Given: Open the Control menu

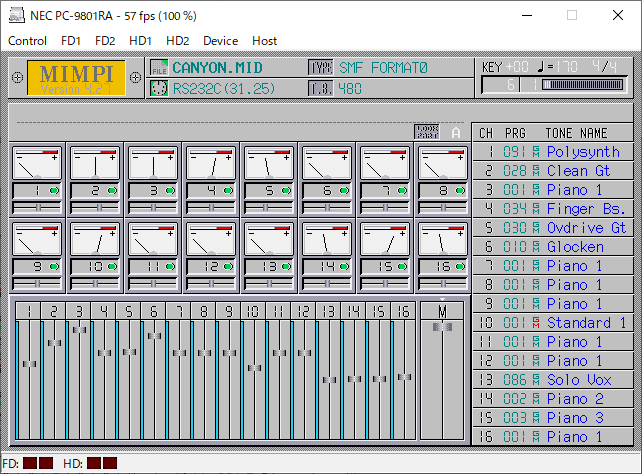Looking at the screenshot, I should click(x=27, y=41).
